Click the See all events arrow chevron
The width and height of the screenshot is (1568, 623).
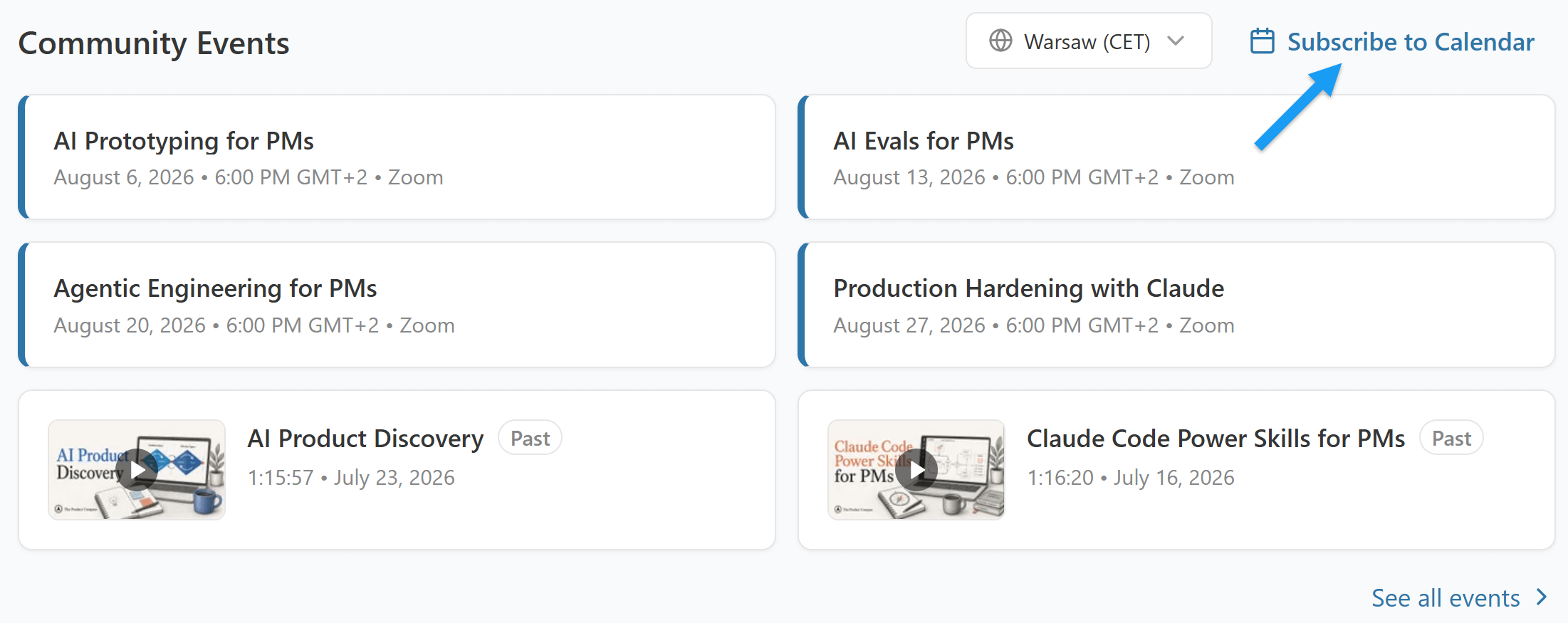[x=1542, y=597]
